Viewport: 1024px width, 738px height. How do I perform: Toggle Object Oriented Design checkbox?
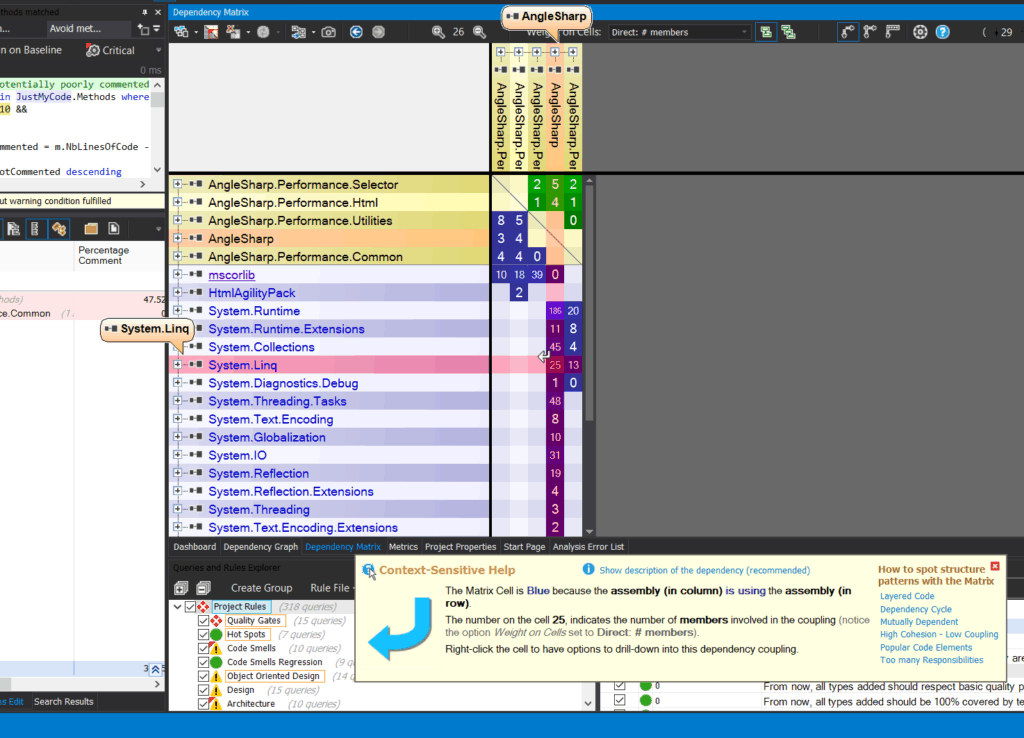tap(203, 676)
